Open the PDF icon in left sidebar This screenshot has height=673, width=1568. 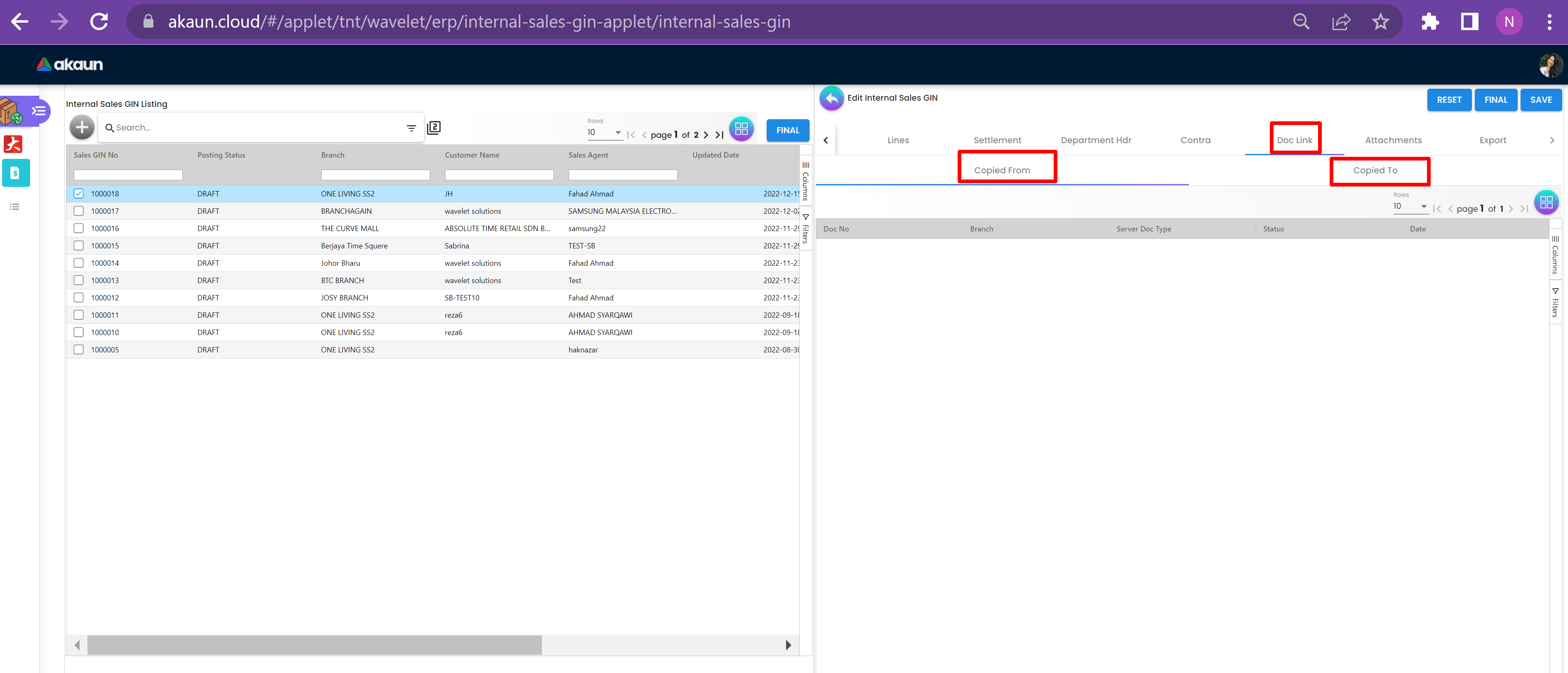tap(13, 144)
